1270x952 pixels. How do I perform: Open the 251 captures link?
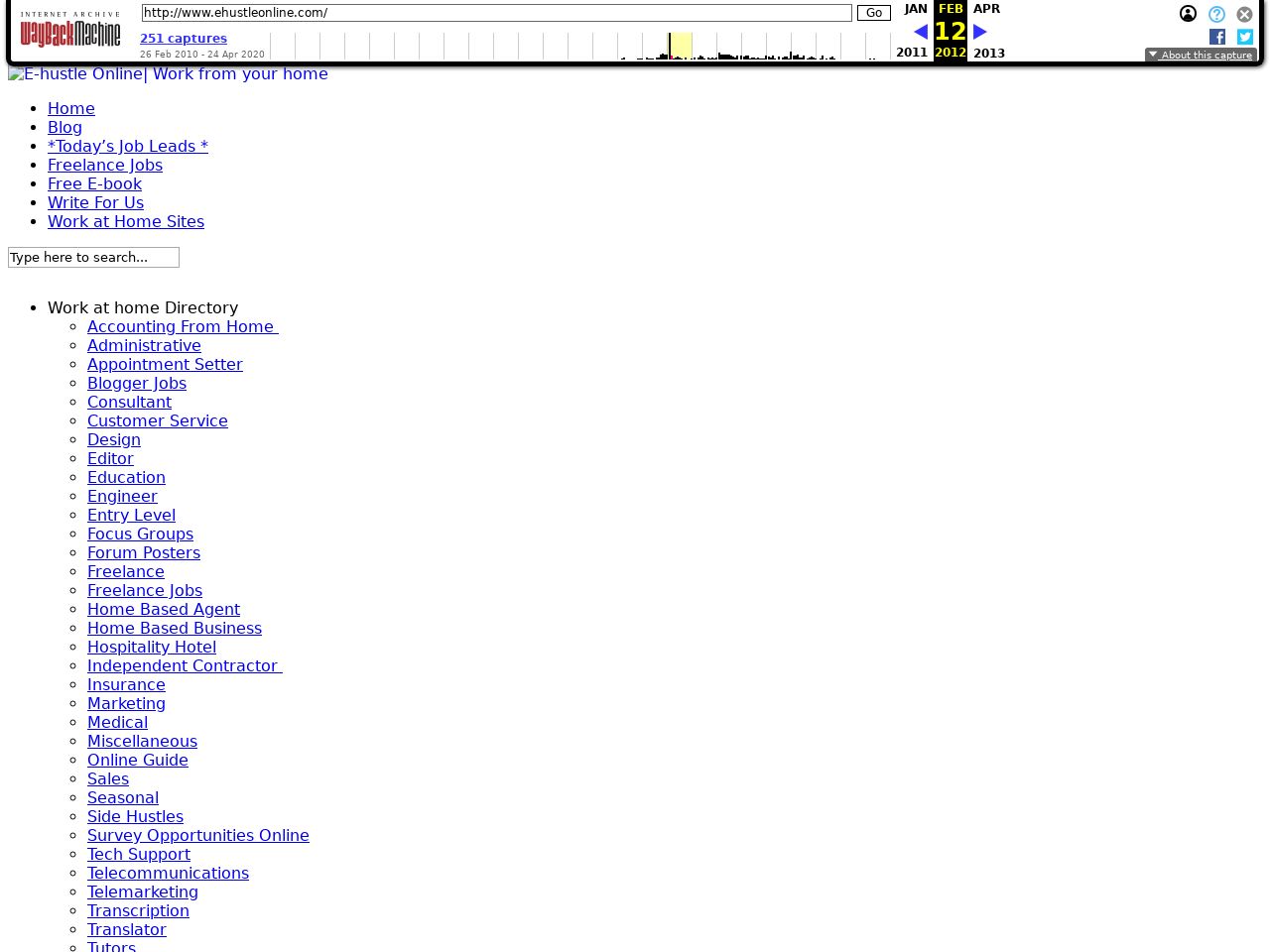tap(184, 39)
